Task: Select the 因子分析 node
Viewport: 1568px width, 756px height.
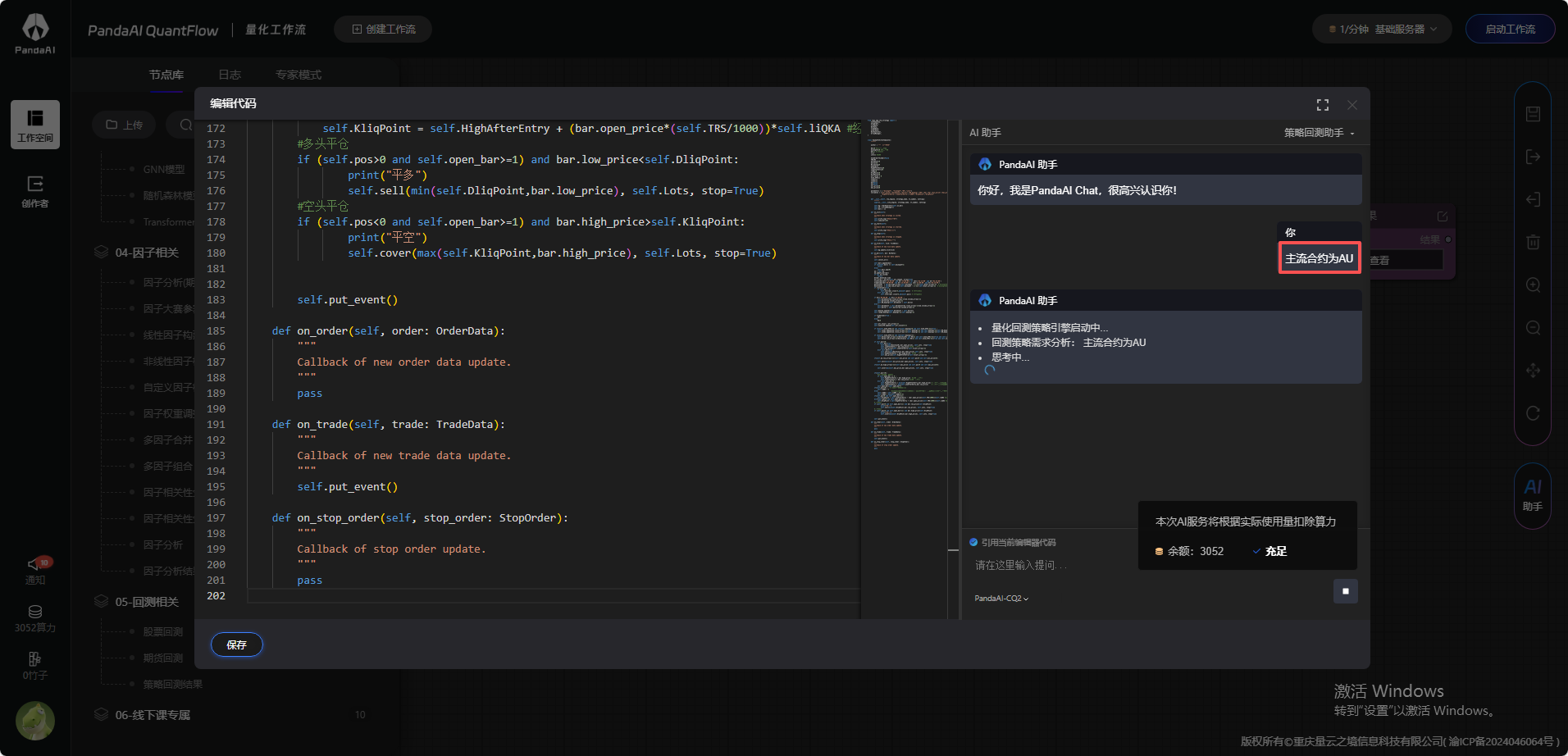Action: point(163,544)
